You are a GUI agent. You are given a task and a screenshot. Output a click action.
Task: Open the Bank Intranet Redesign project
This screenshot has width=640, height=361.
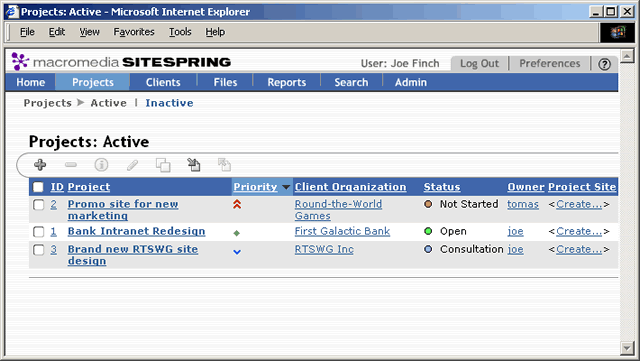click(136, 232)
